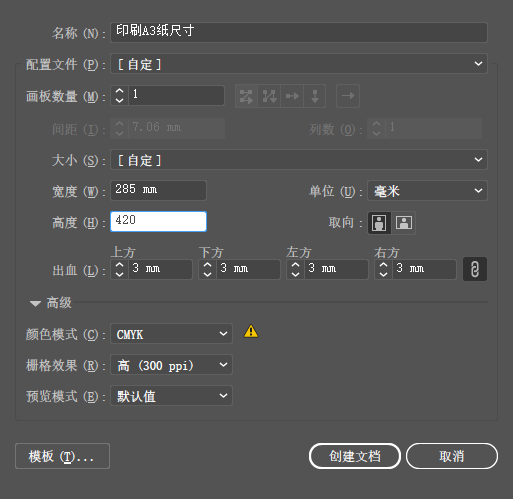
Task: Click the 创建文档 button
Action: click(355, 456)
